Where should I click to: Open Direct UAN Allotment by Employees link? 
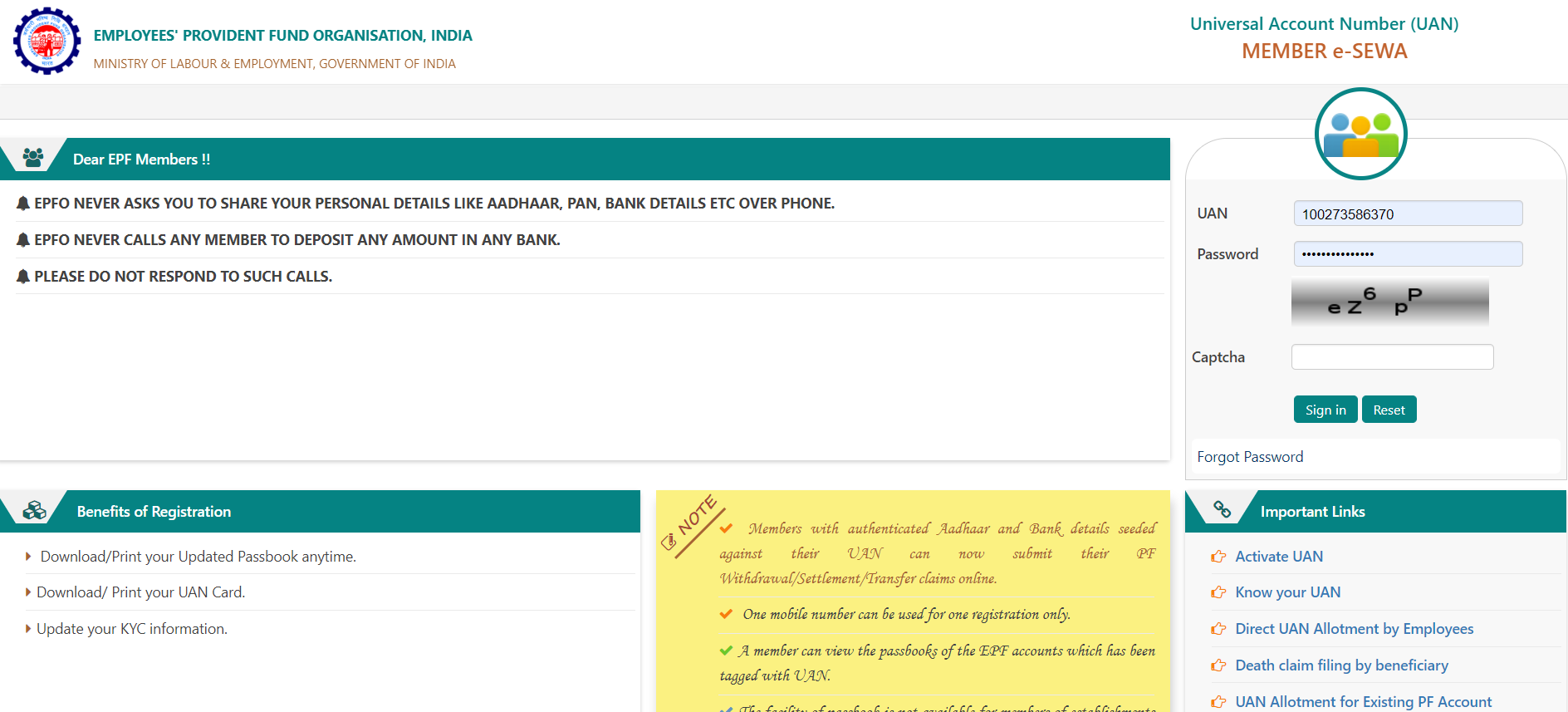pyautogui.click(x=1354, y=629)
